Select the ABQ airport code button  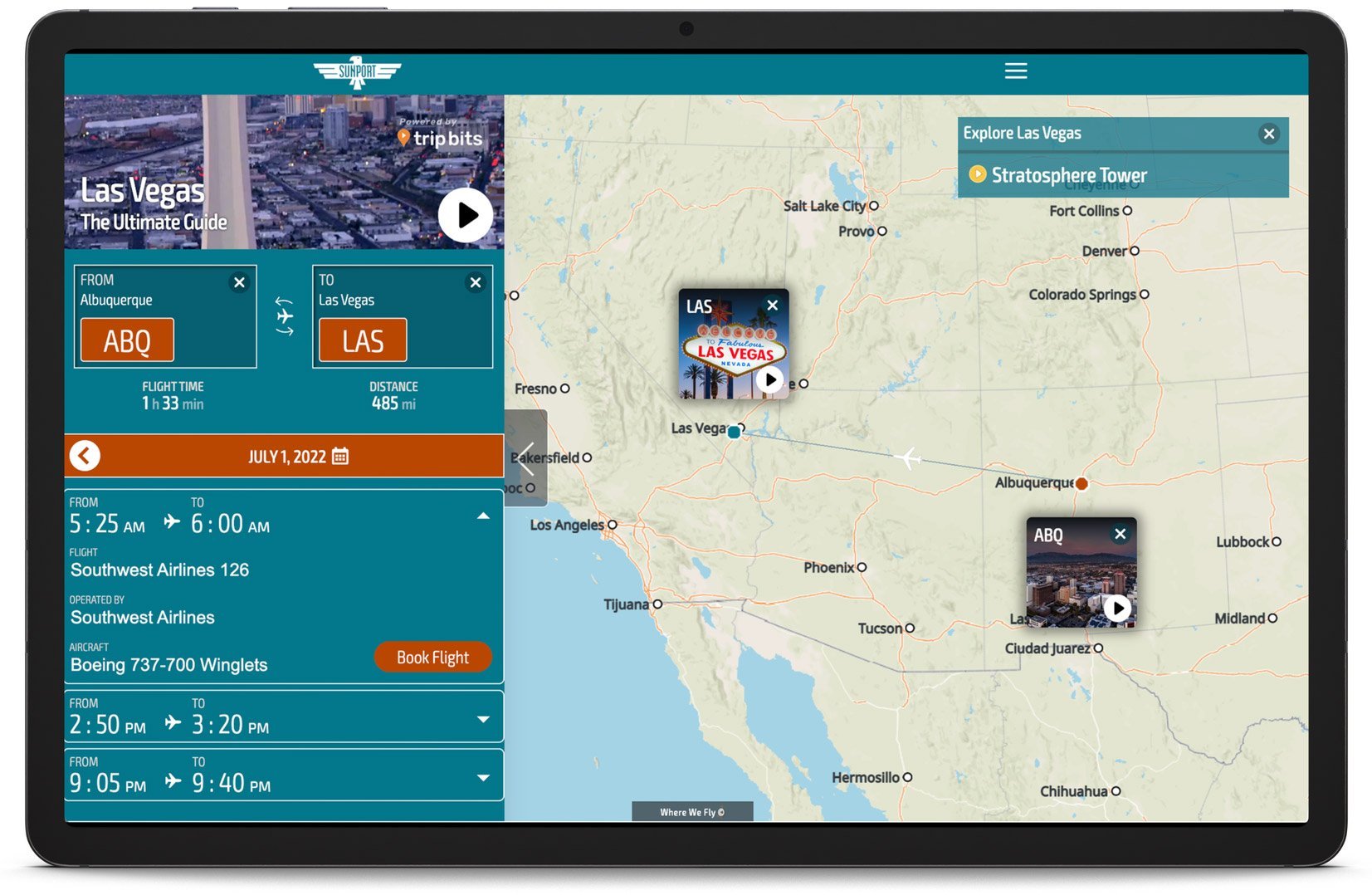pos(127,340)
